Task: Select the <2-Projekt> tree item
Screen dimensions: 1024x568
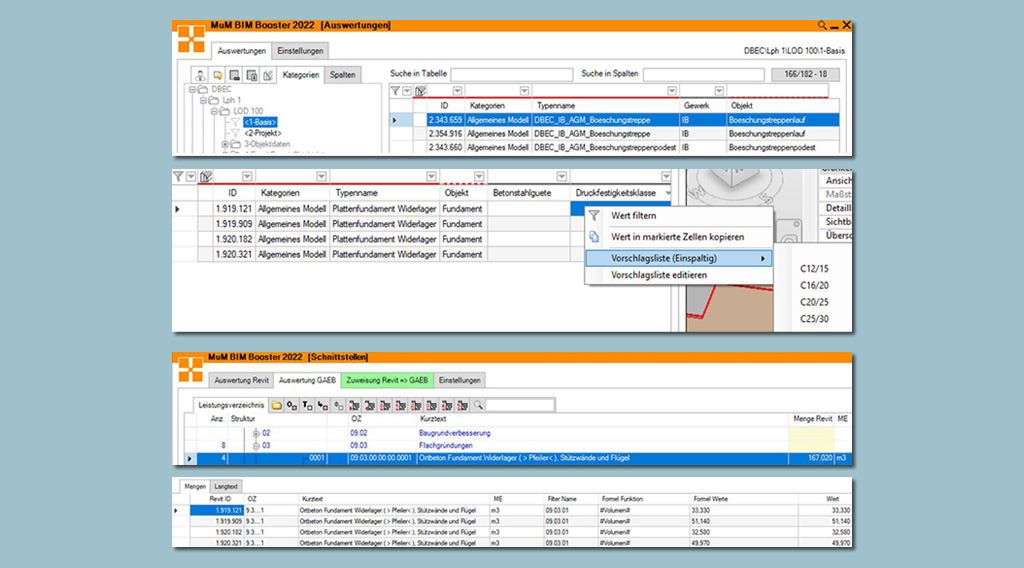Action: (263, 133)
